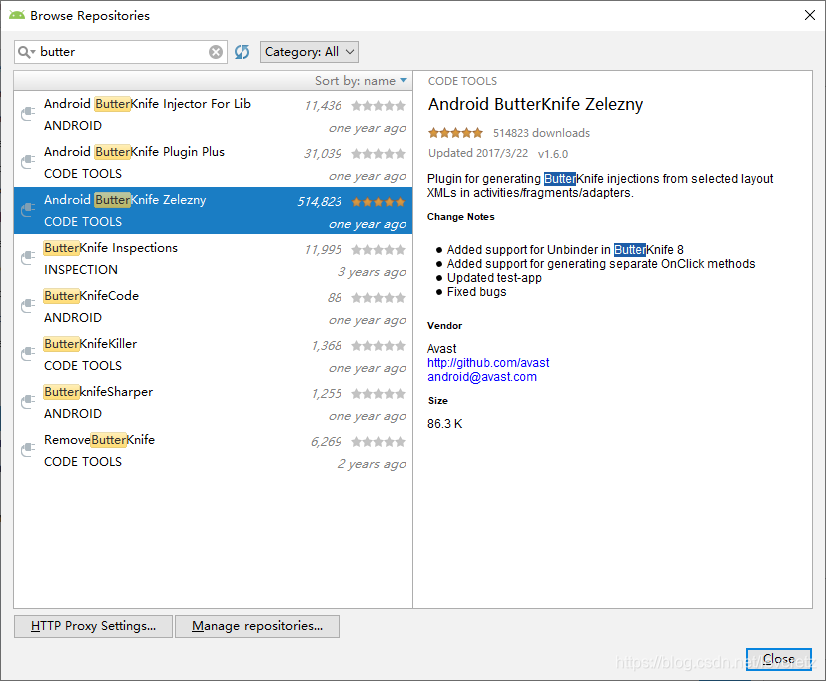Screen dimensions: 826x681
Task: Click the five-star rating beside 514823 downloads
Action: coord(455,131)
